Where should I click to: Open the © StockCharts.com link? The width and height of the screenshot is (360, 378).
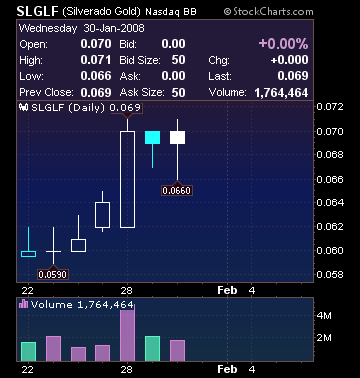[x=268, y=12]
